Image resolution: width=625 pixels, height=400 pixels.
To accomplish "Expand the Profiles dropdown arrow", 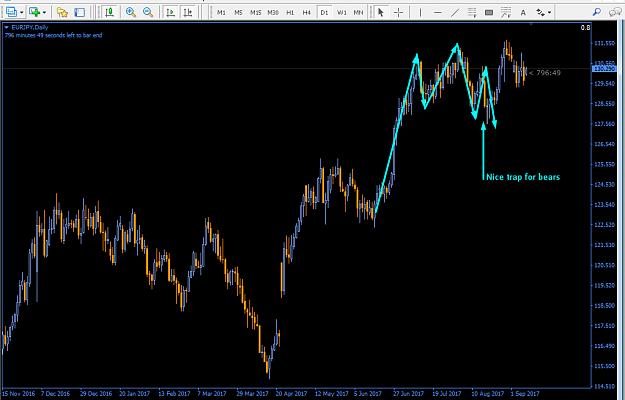I will [x=44, y=13].
